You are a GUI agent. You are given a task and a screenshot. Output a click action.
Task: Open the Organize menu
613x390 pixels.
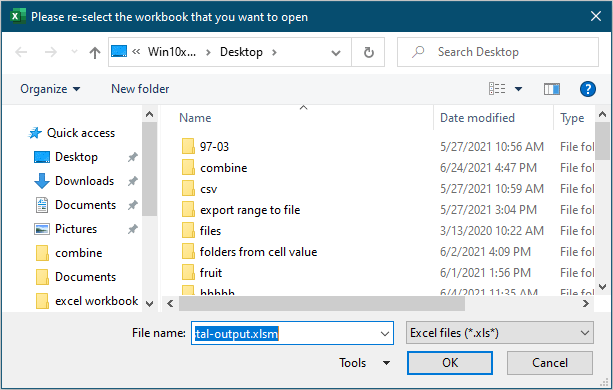click(50, 89)
